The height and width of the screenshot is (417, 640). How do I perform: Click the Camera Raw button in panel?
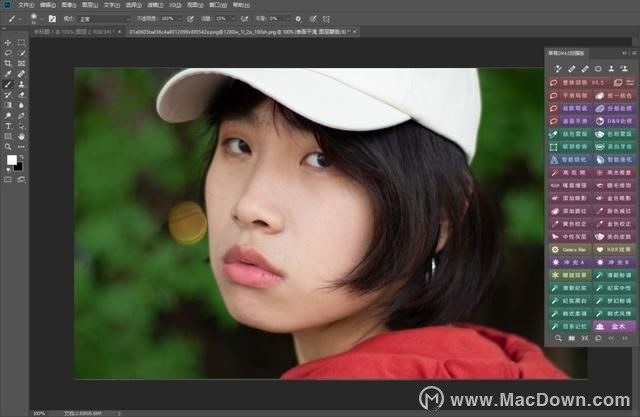tap(570, 249)
